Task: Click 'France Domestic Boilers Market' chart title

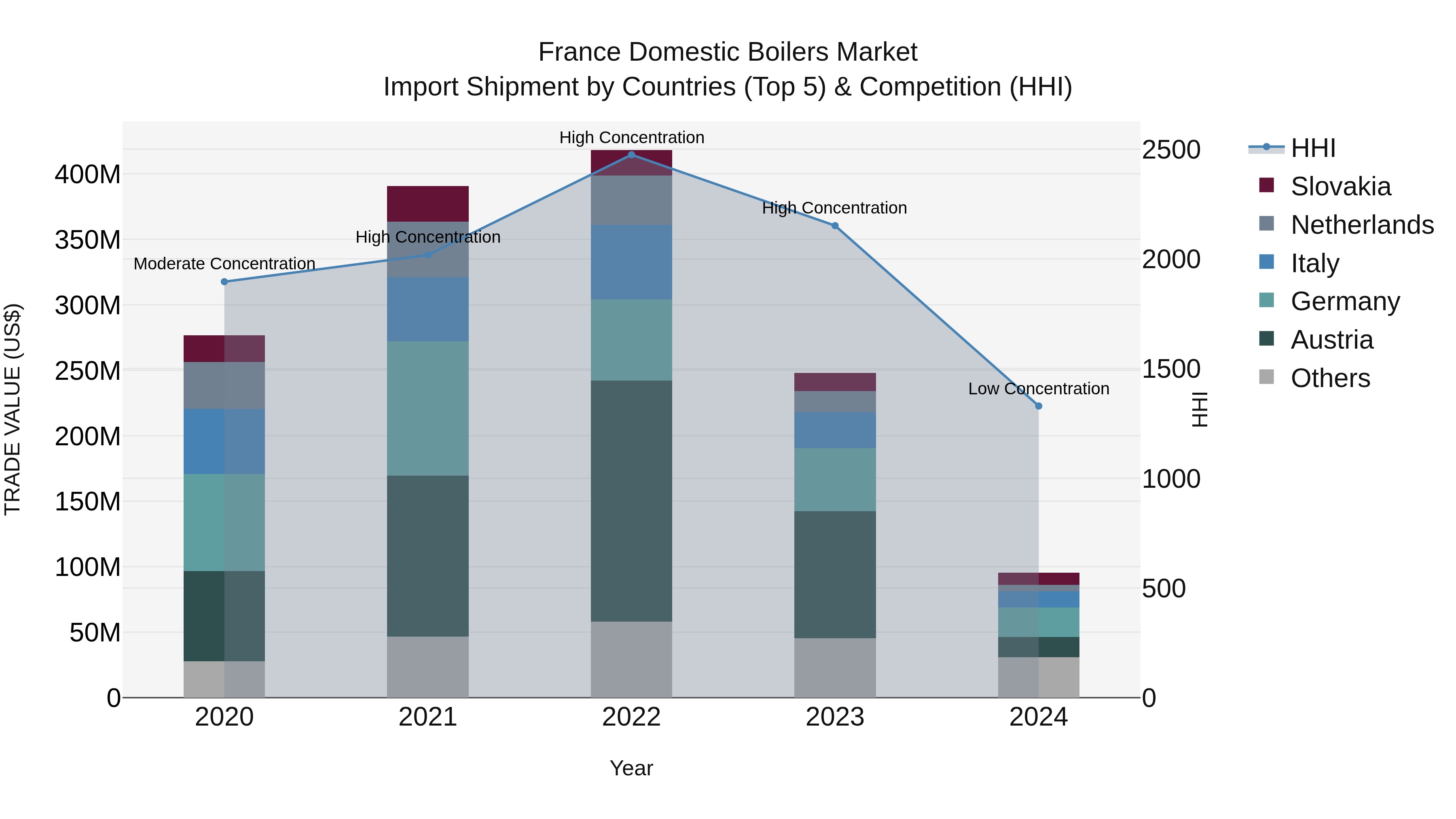Action: pos(728,53)
